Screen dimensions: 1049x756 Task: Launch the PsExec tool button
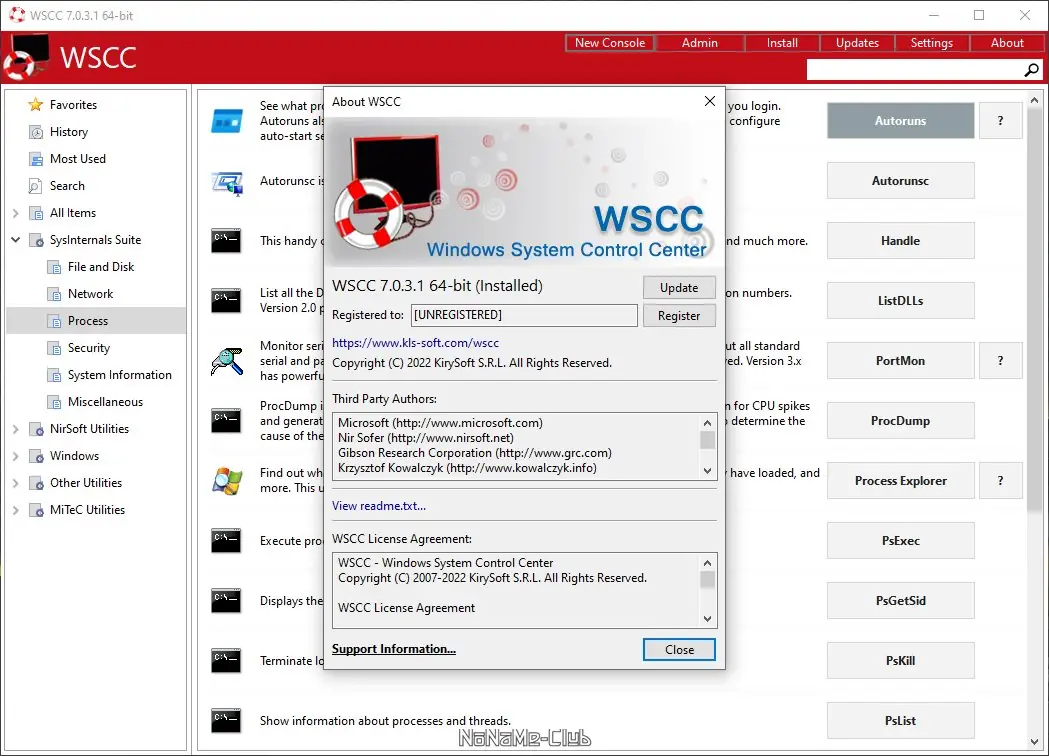tap(900, 541)
